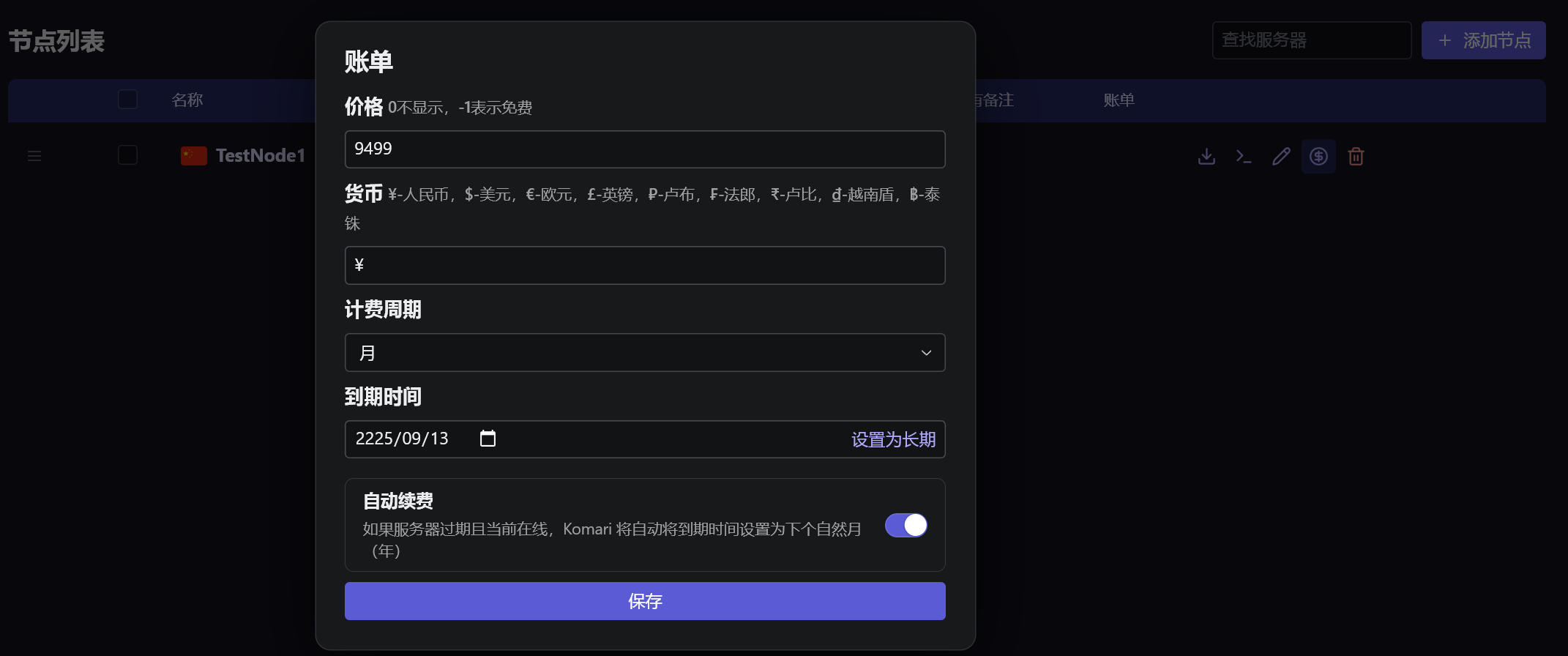Viewport: 1568px width, 656px height.
Task: Tick the checkbox for TestNode1 row
Action: (127, 155)
